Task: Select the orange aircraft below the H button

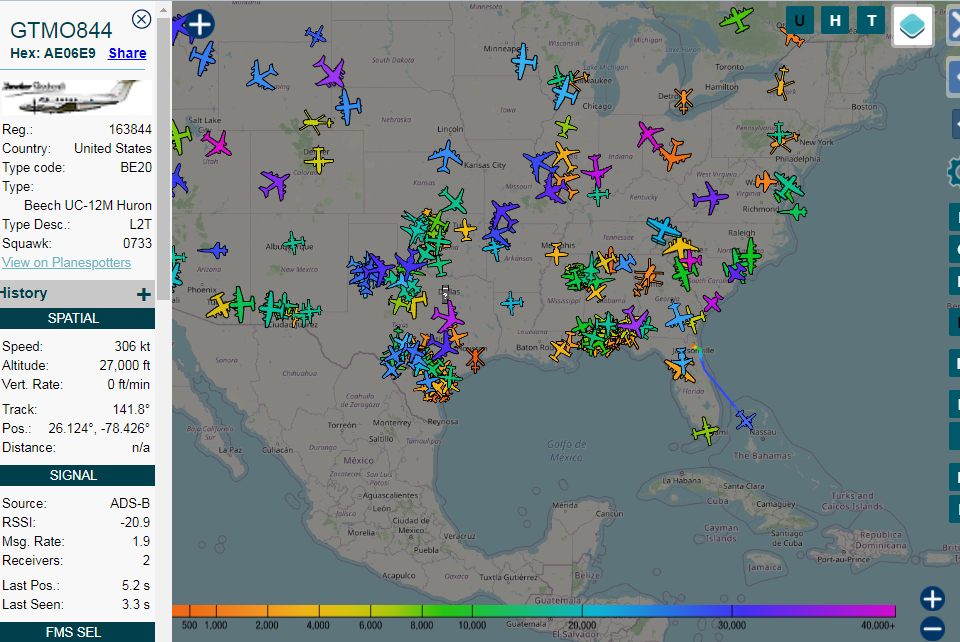Action: [792, 38]
